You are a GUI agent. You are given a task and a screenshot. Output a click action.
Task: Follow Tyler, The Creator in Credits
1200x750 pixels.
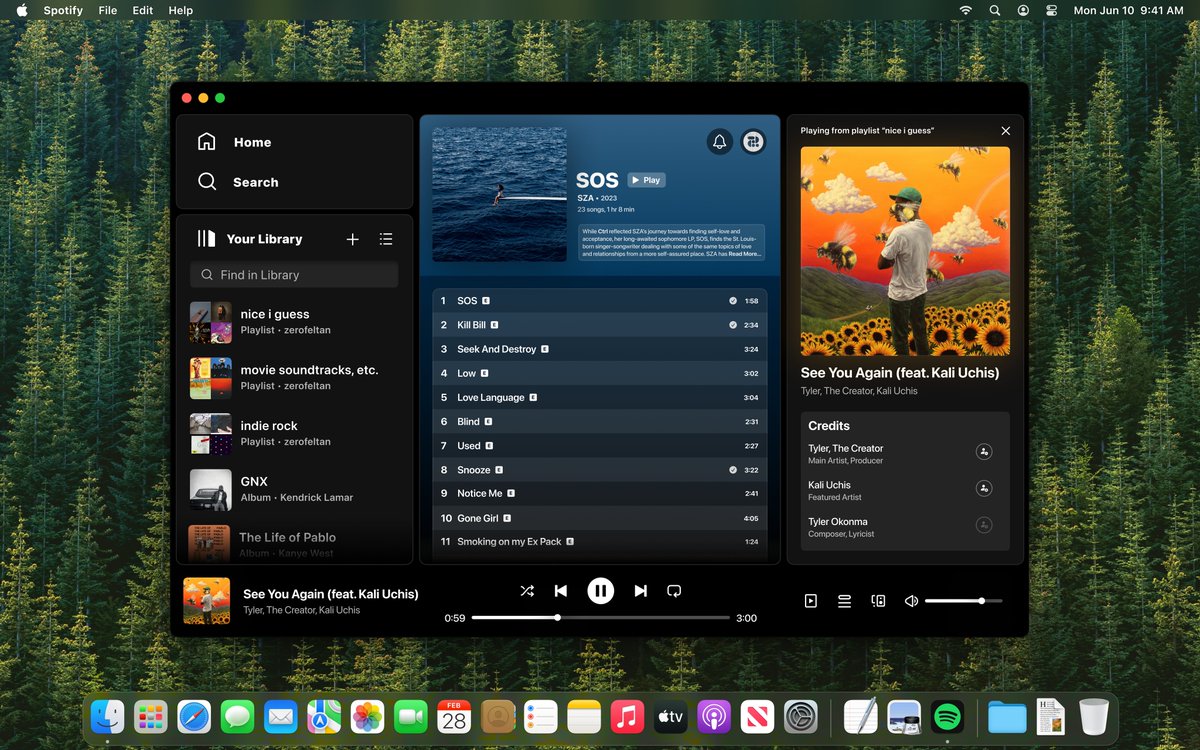984,452
